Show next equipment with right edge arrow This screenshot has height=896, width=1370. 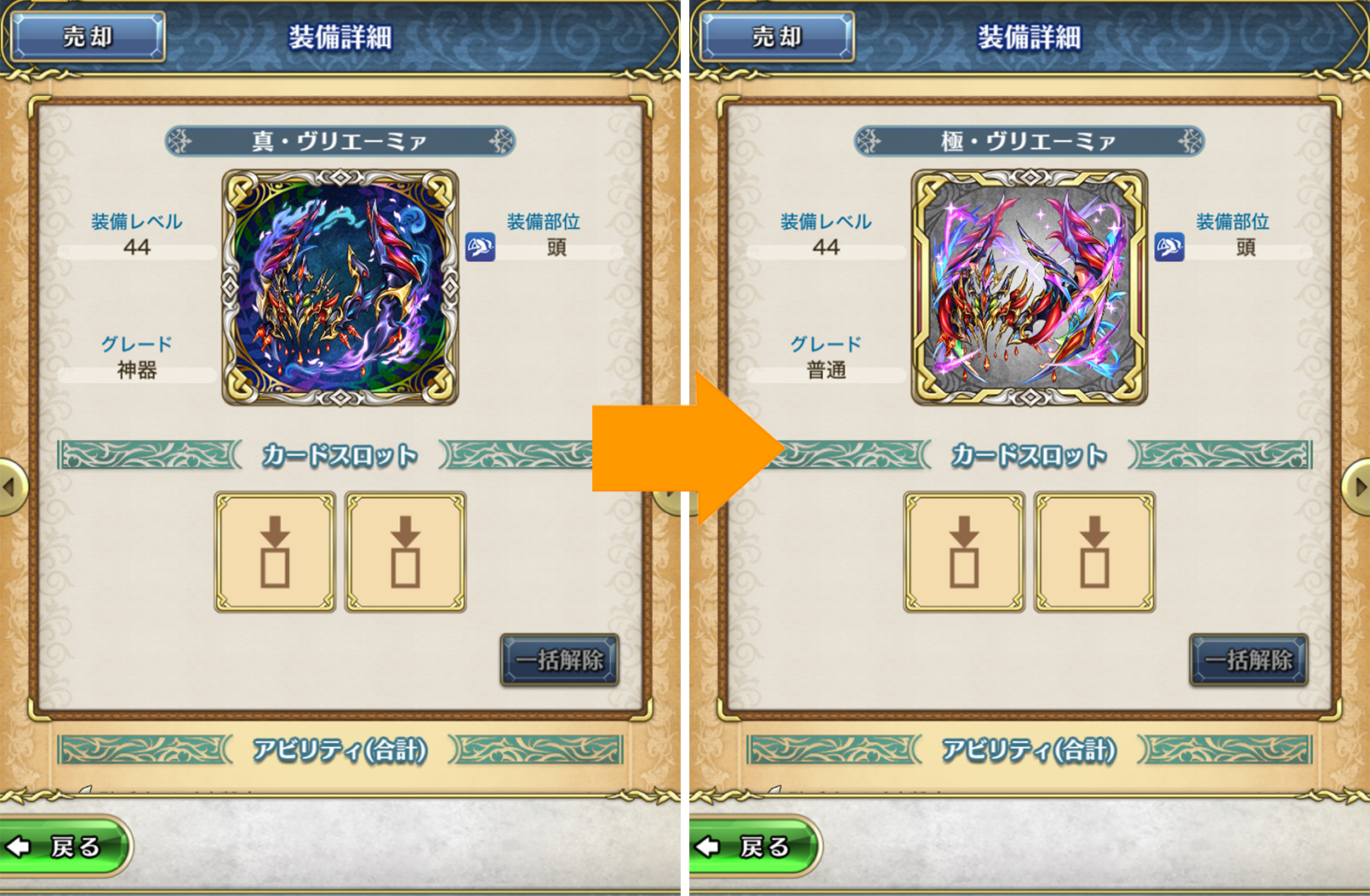coord(1356,487)
